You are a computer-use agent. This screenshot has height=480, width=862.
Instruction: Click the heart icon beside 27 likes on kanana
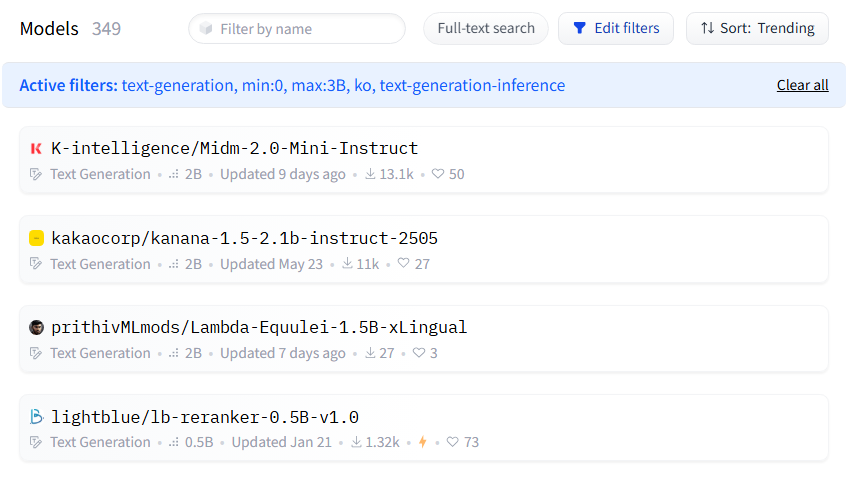coord(404,263)
